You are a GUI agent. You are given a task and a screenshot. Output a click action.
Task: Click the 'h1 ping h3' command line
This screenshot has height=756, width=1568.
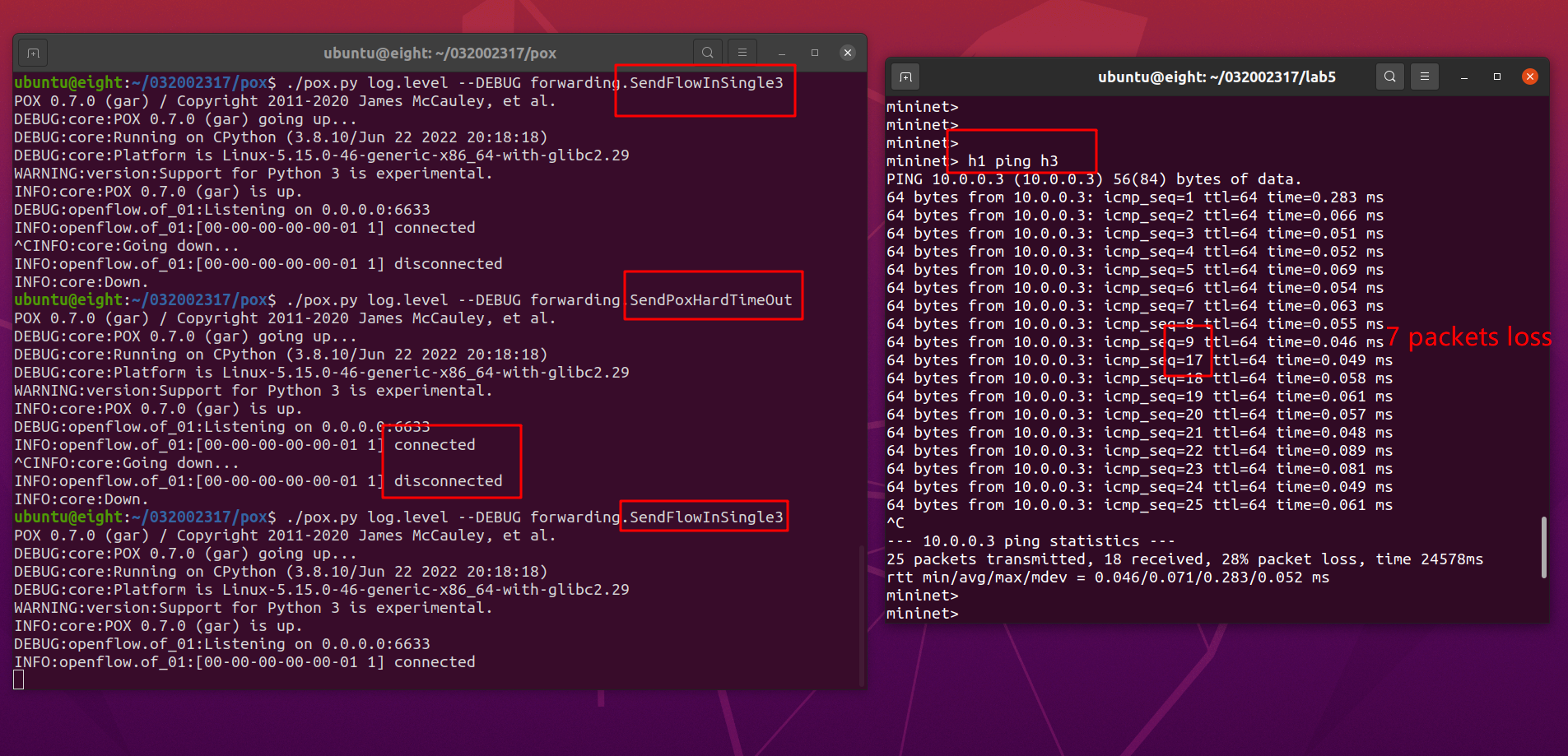(972, 161)
